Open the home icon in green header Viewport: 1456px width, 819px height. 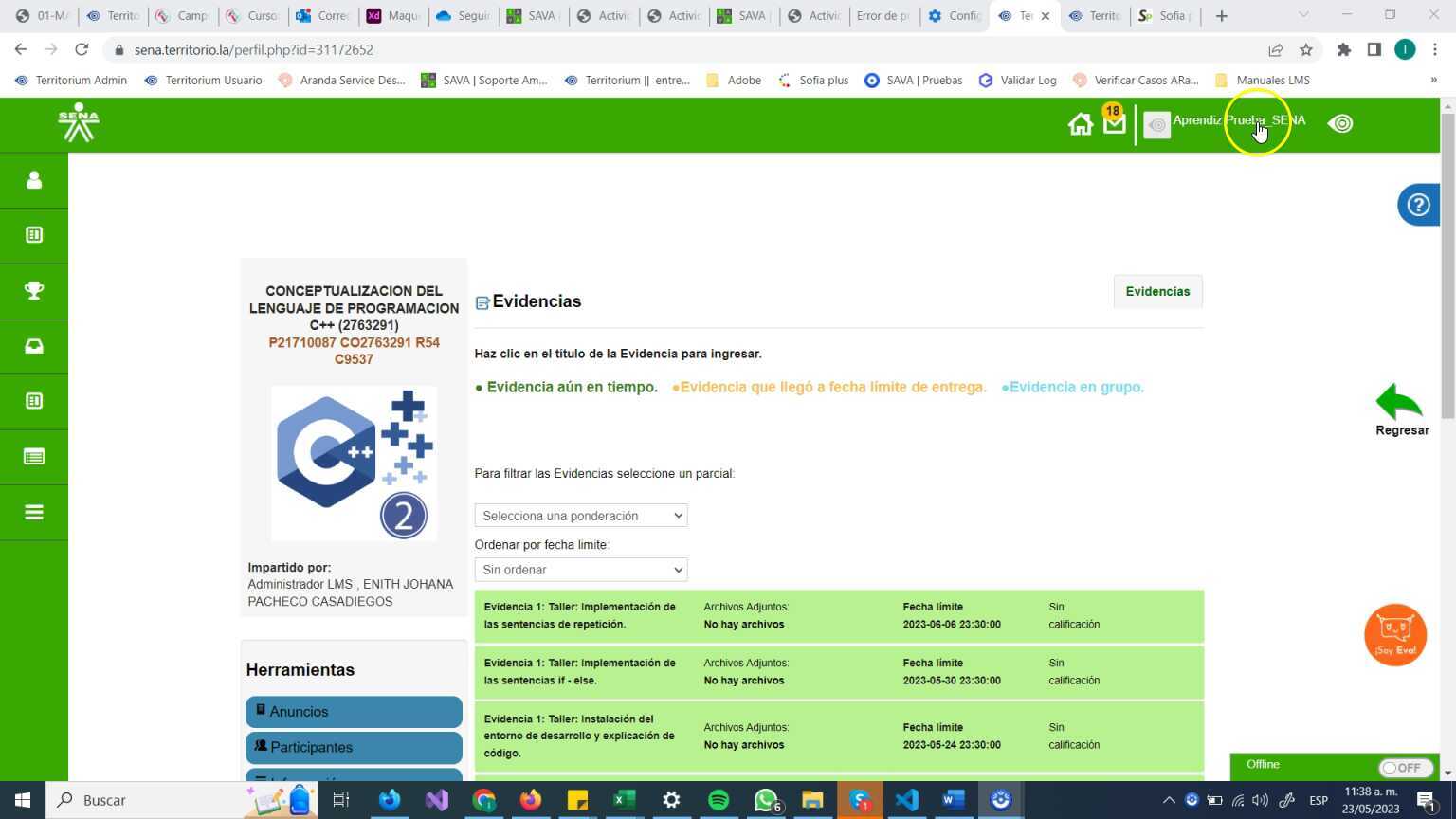[1081, 124]
